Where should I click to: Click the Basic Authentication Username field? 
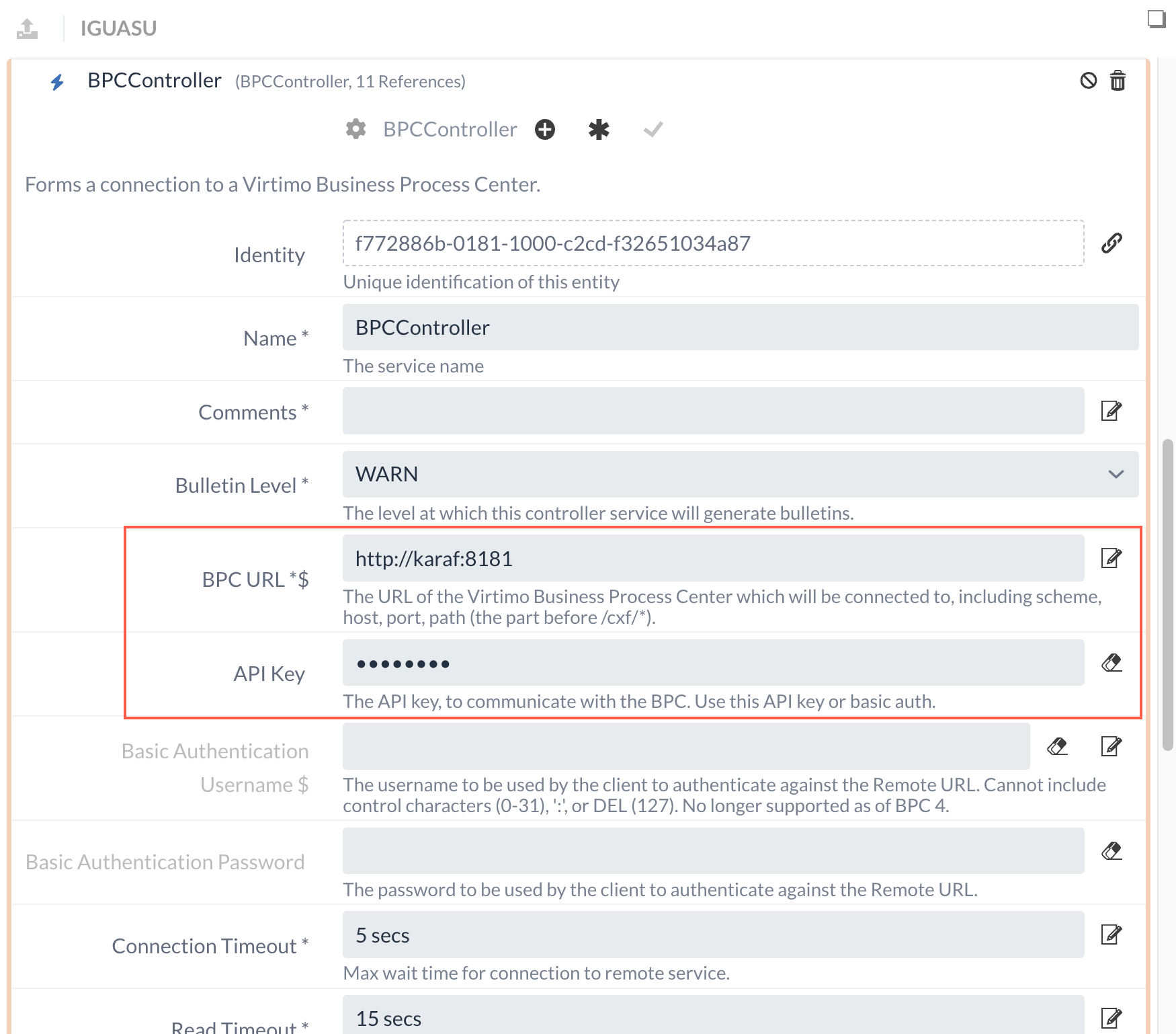click(x=686, y=746)
